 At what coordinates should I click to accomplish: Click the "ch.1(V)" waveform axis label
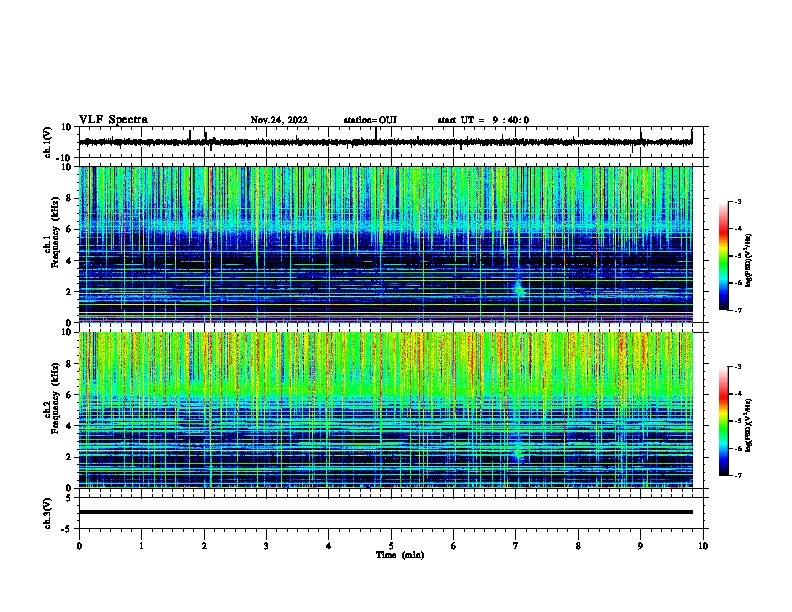point(48,142)
